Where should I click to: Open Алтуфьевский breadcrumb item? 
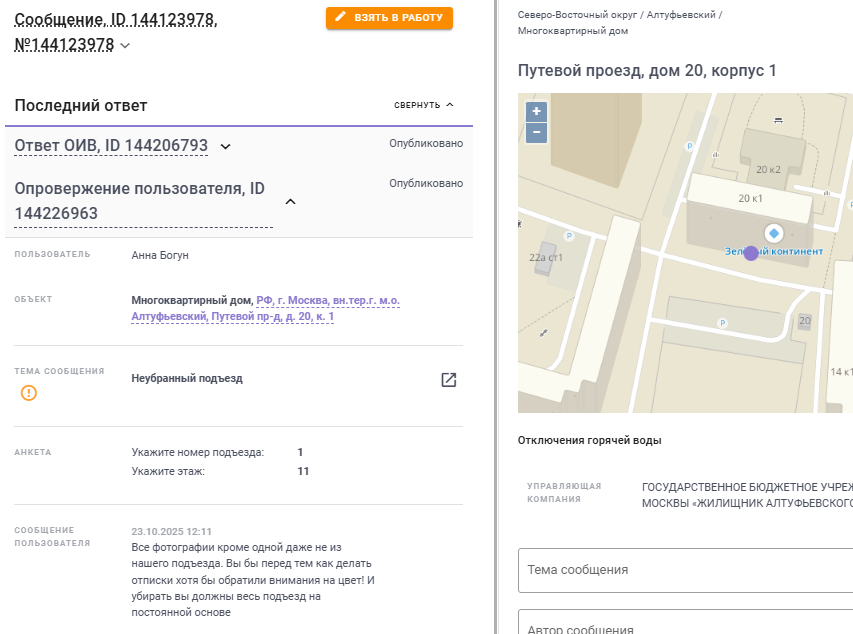click(681, 15)
